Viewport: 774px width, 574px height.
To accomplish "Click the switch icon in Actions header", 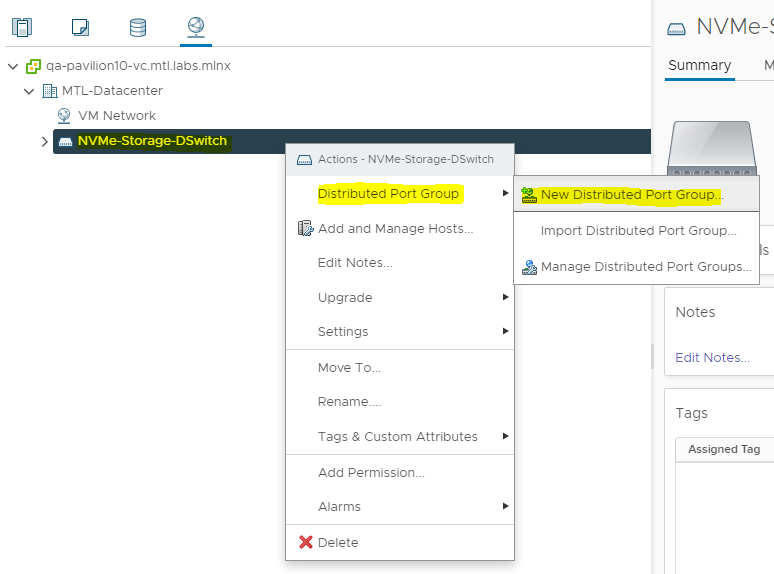I will [304, 160].
